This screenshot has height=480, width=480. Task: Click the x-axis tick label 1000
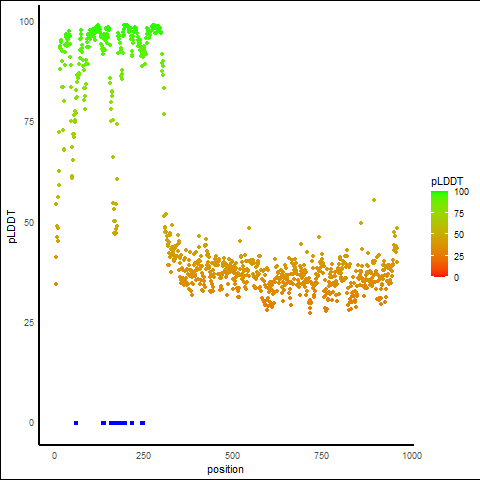click(412, 456)
